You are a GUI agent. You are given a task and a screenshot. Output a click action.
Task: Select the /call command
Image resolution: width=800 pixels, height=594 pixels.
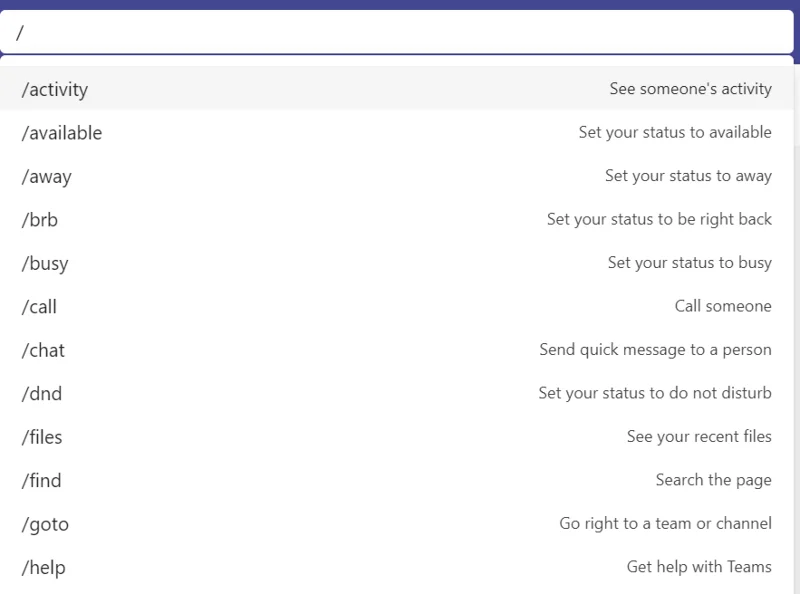[x=397, y=306]
